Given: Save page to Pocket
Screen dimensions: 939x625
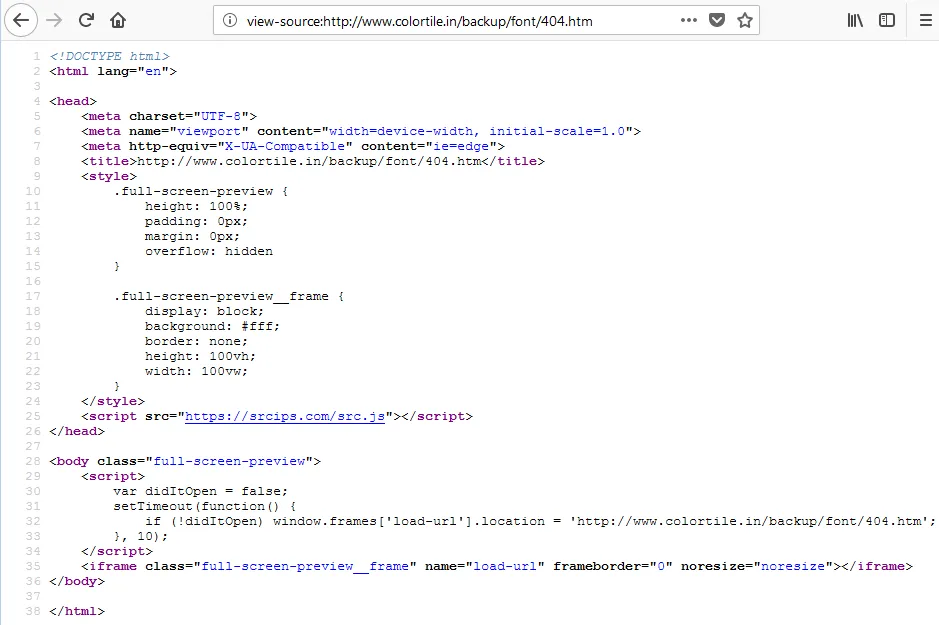Looking at the screenshot, I should (717, 20).
